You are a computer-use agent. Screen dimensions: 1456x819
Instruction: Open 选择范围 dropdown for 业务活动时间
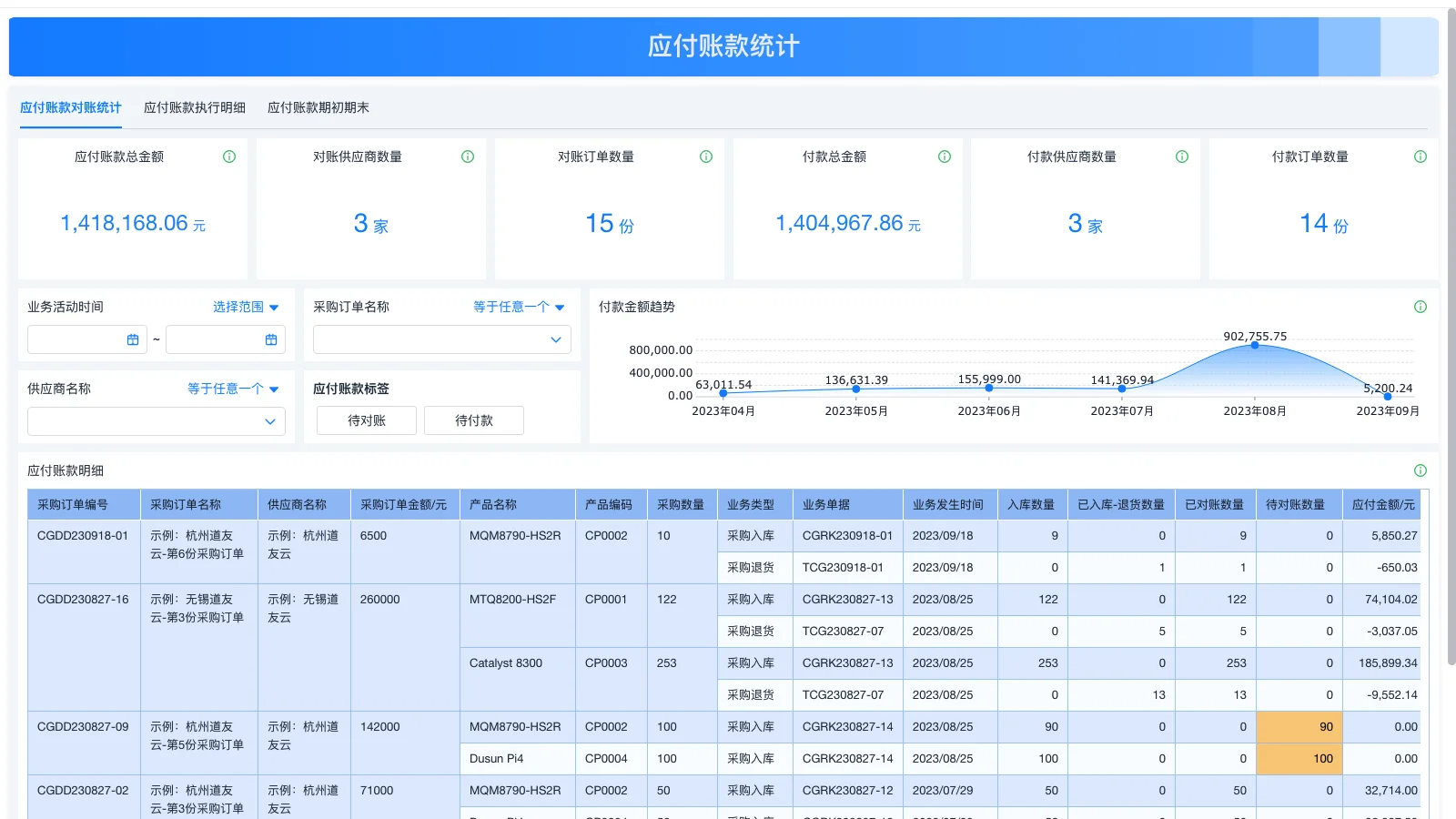pyautogui.click(x=246, y=307)
